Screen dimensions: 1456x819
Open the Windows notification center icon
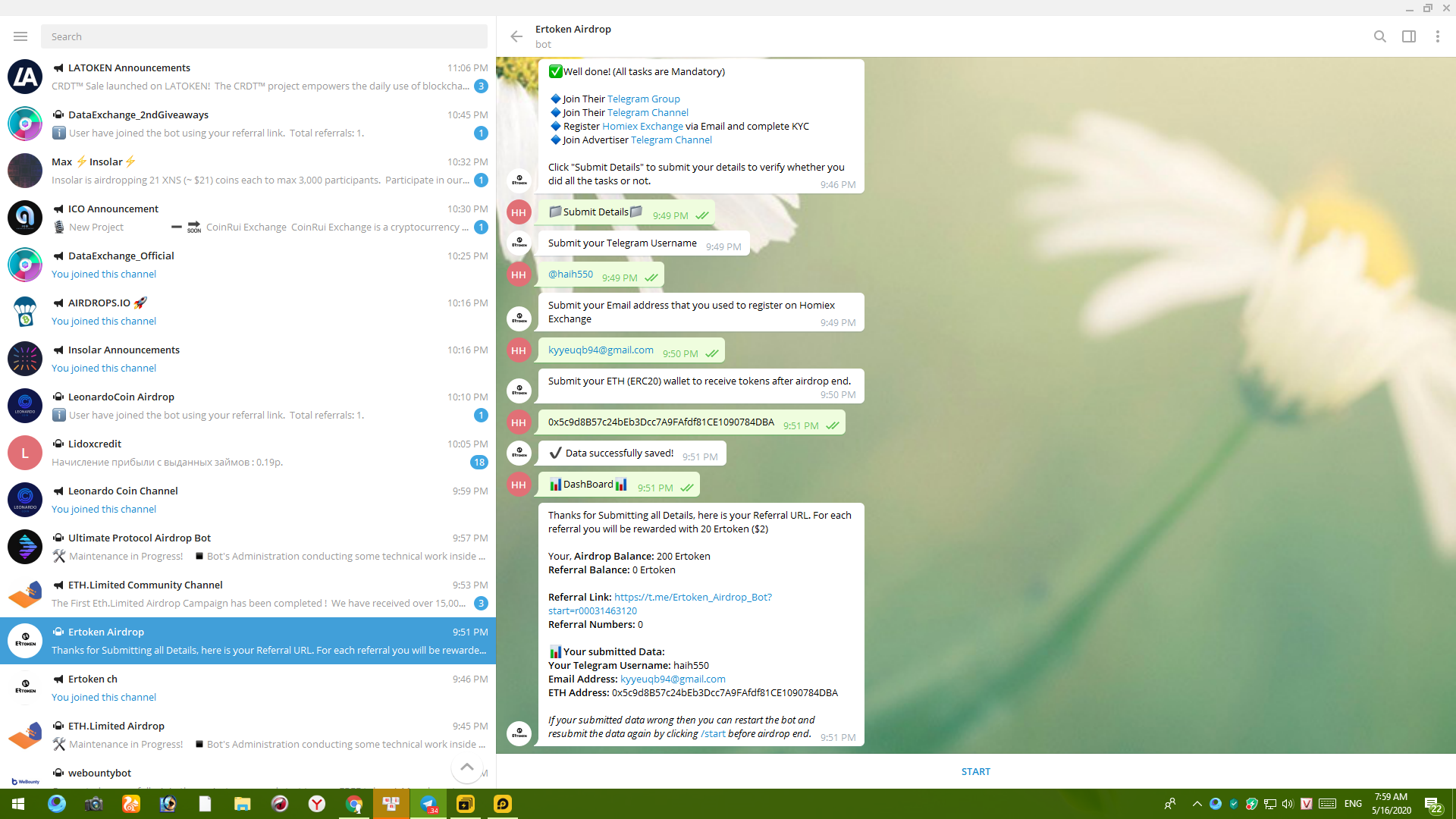point(1432,804)
